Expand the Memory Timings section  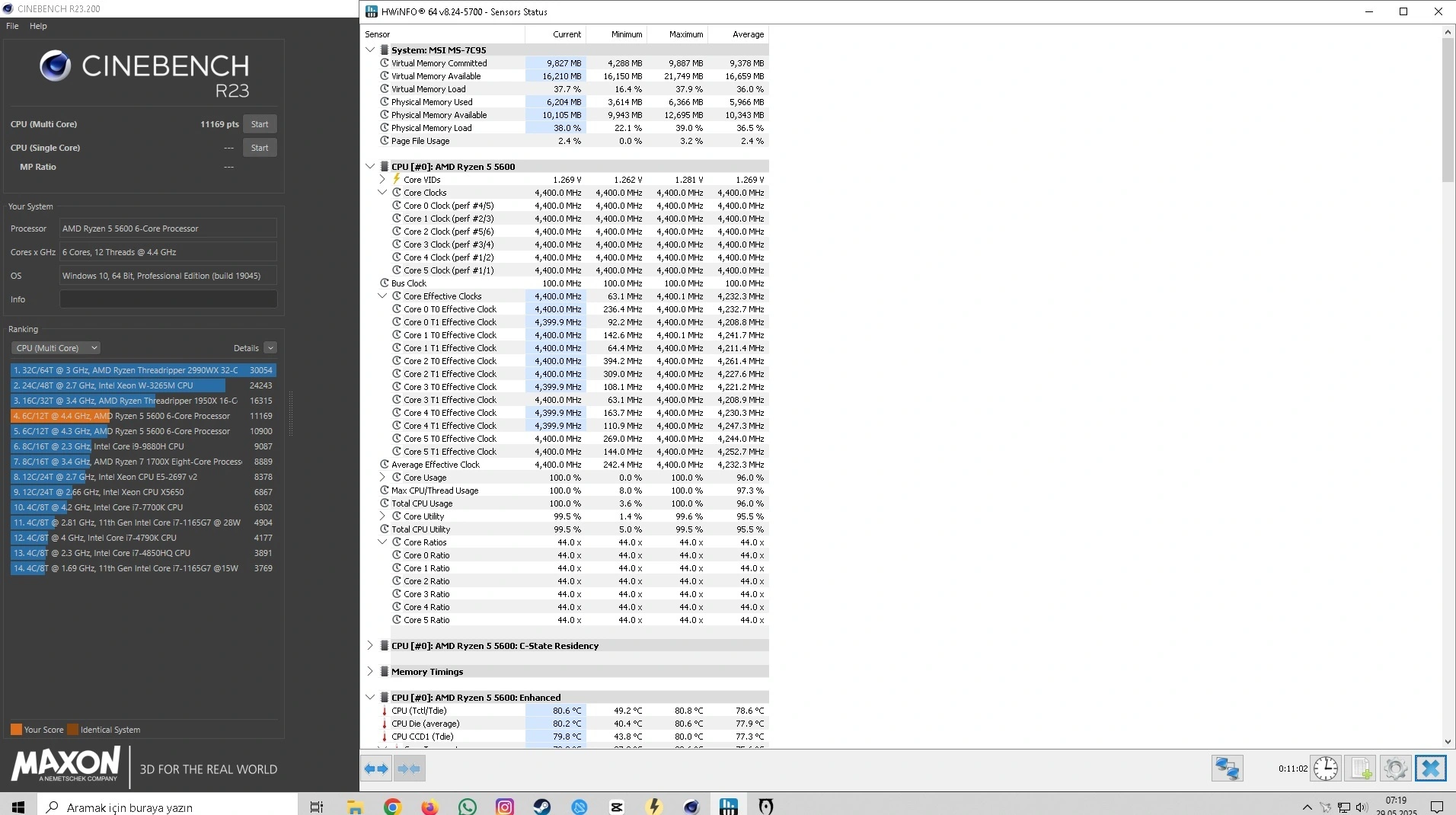pyautogui.click(x=370, y=672)
